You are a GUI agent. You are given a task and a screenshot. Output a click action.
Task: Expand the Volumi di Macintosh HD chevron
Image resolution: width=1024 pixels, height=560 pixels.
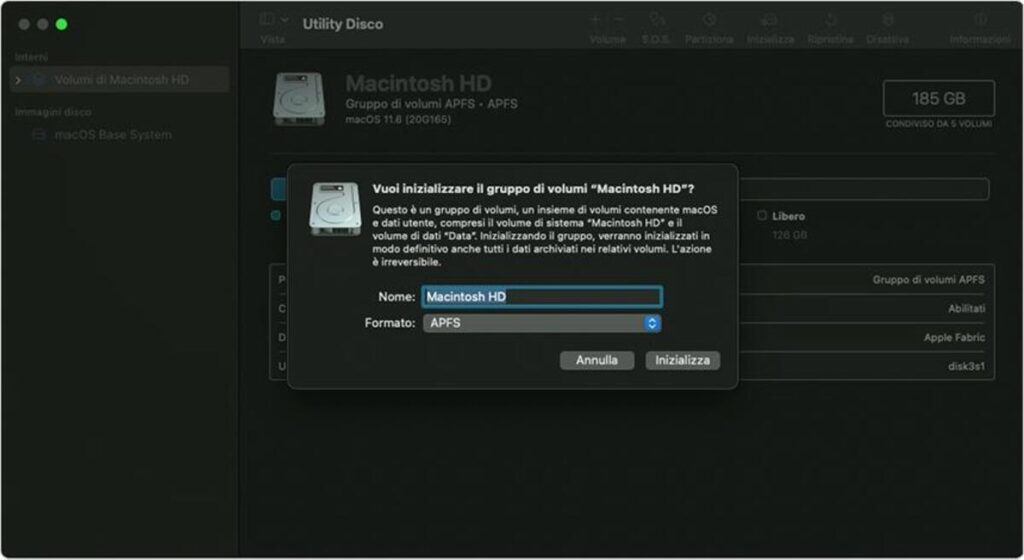coord(18,80)
